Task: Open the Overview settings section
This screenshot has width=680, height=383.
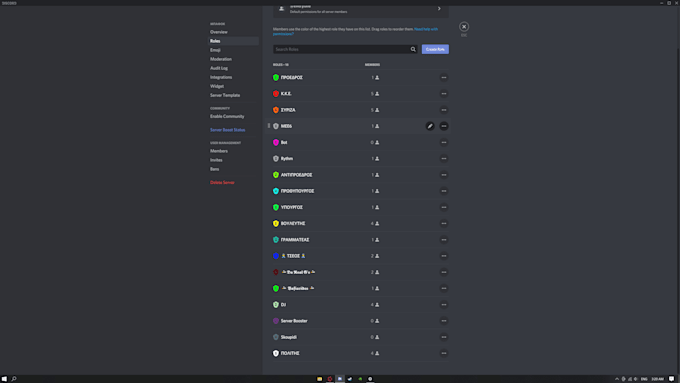Action: pyautogui.click(x=219, y=32)
